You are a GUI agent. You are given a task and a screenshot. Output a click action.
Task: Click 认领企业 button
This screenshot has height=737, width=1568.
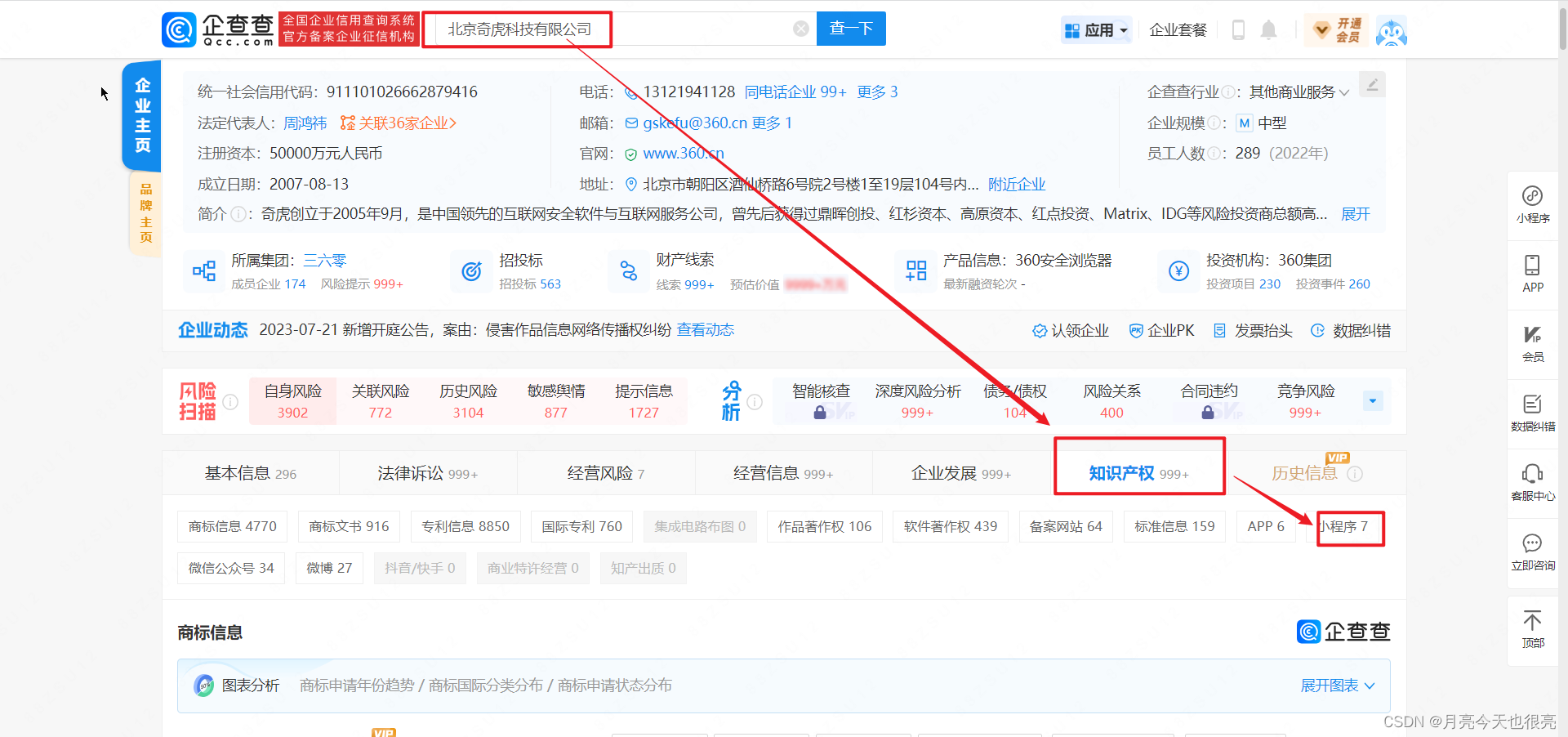(1070, 330)
